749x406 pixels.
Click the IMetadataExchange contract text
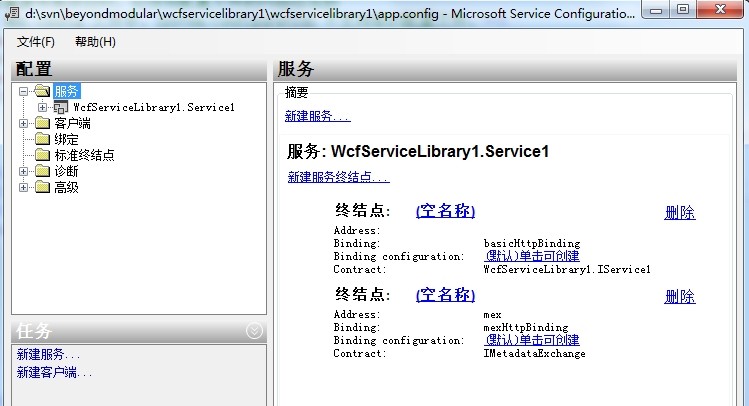(535, 353)
